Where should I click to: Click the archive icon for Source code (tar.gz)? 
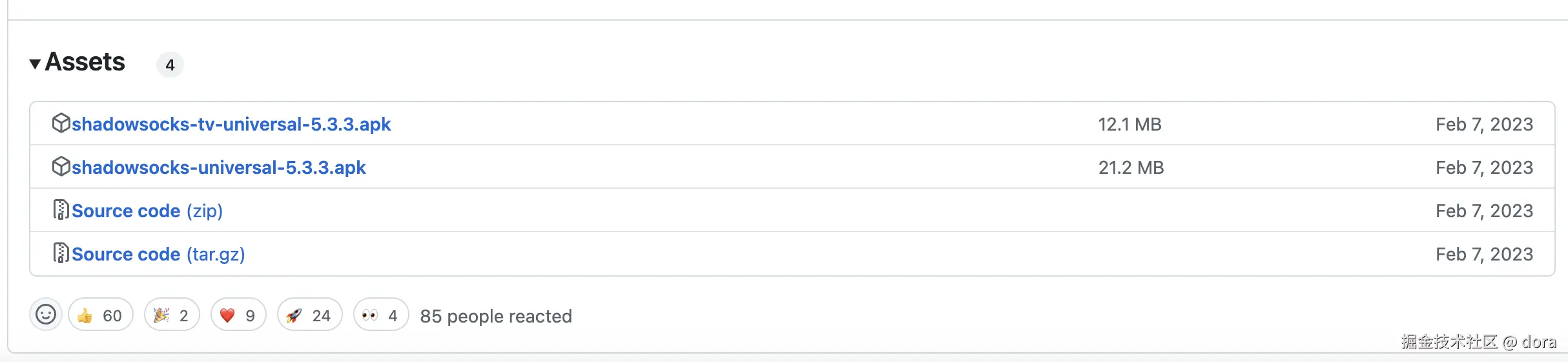click(61, 253)
